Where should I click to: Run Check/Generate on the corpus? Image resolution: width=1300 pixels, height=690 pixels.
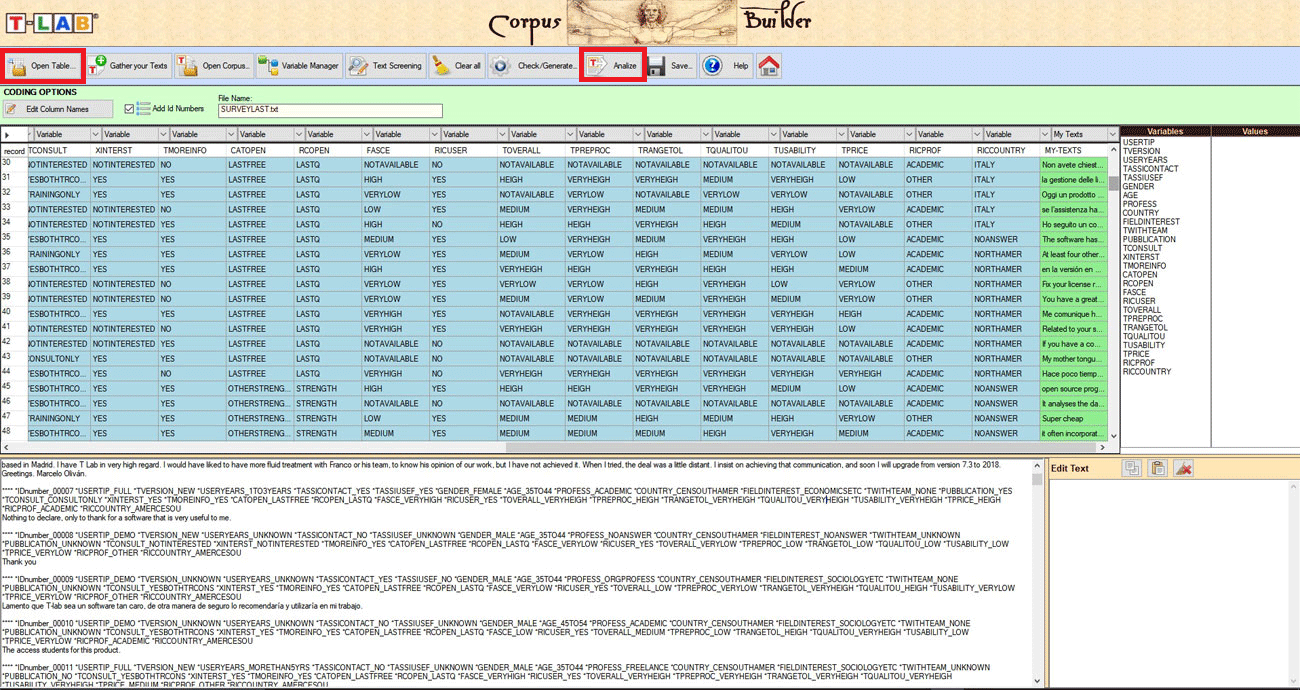click(x=533, y=66)
